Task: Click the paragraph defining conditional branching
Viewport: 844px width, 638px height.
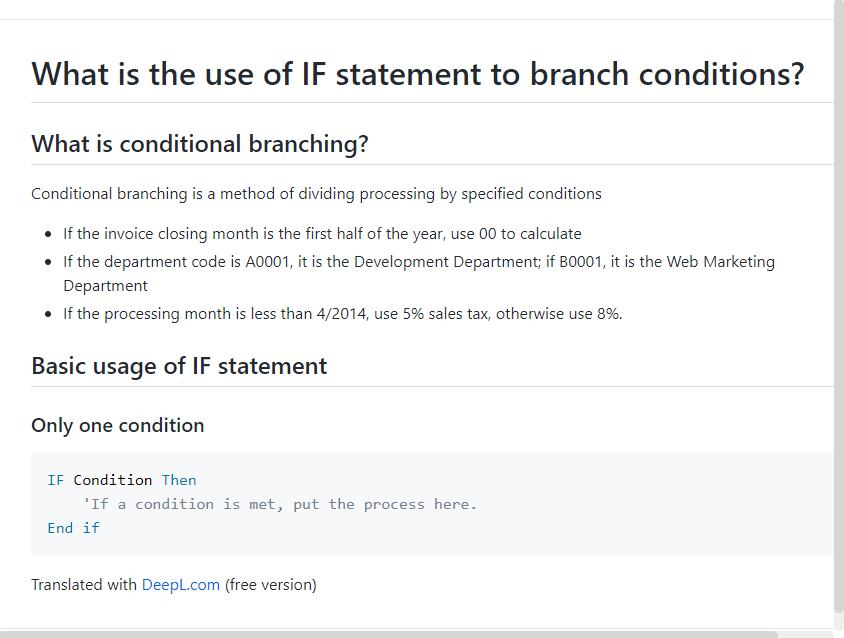Action: coord(316,194)
